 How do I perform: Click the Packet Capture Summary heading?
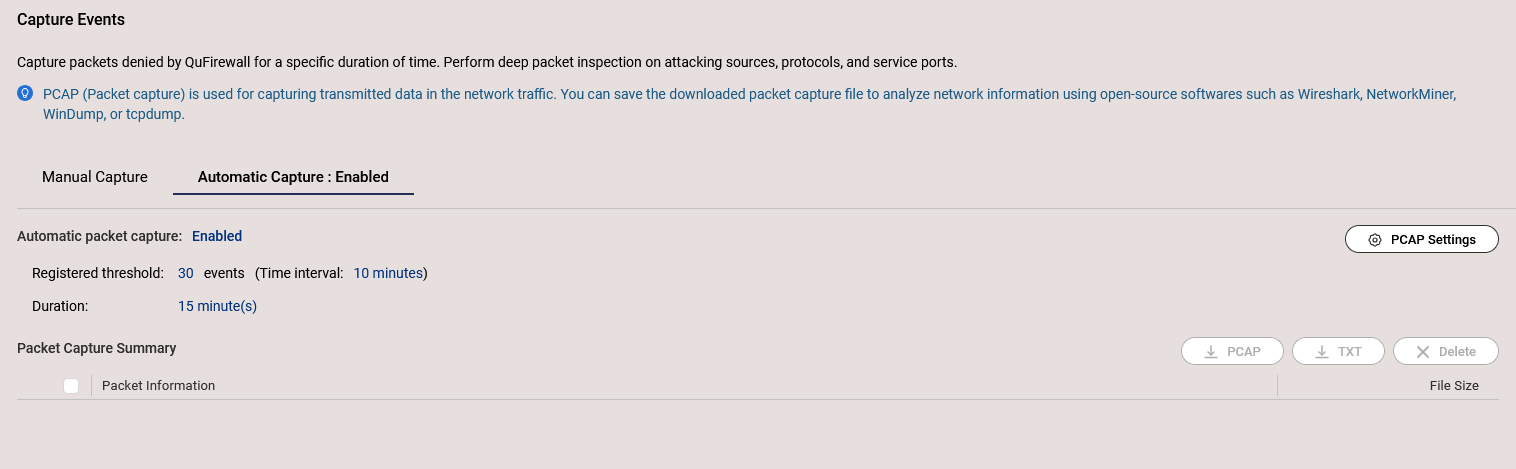click(97, 348)
